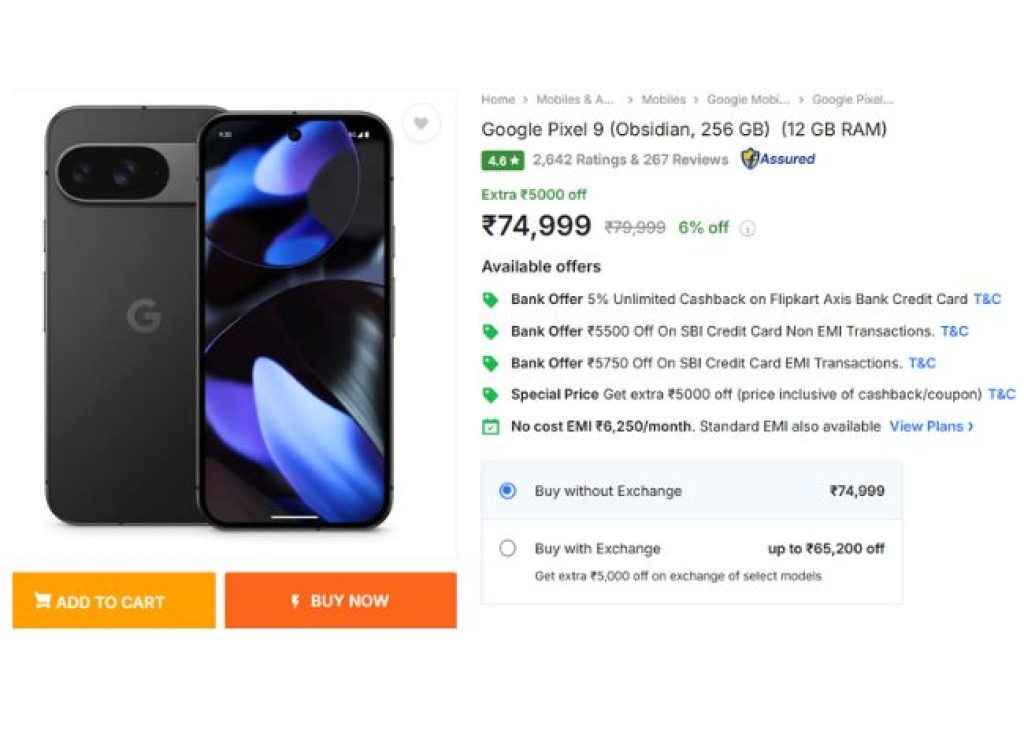Image resolution: width=1024 pixels, height=756 pixels.
Task: Open Home breadcrumb link
Action: pos(498,100)
